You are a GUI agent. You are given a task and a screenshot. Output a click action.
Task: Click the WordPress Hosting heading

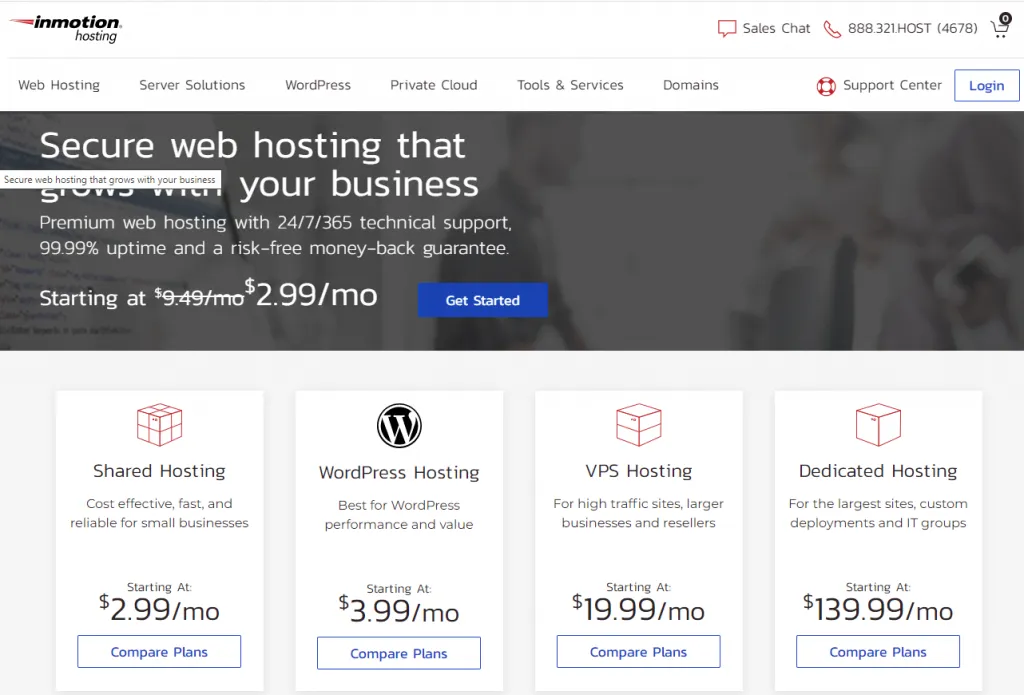pyautogui.click(x=399, y=472)
